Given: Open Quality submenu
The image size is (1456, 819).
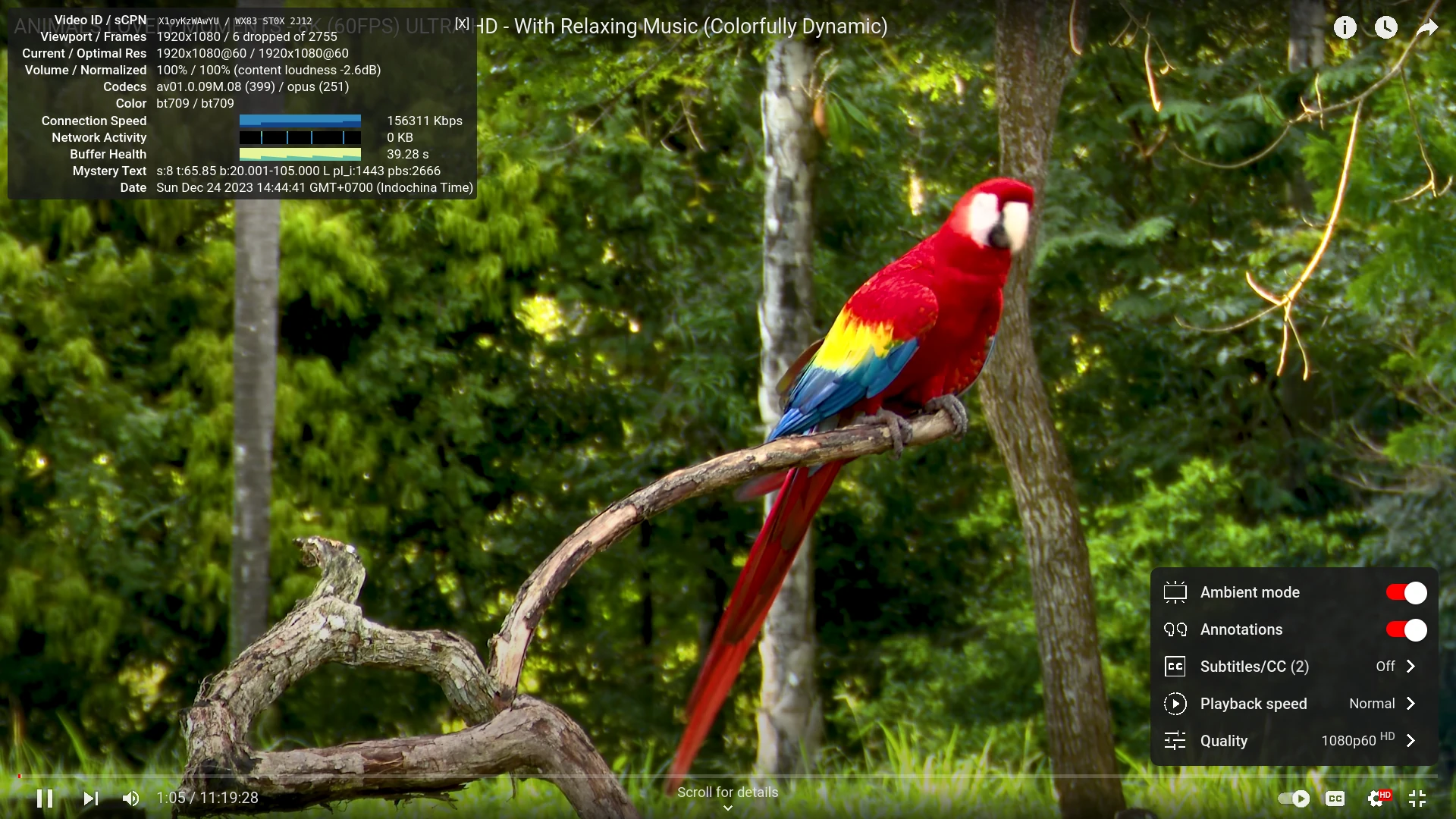Looking at the screenshot, I should [1294, 741].
